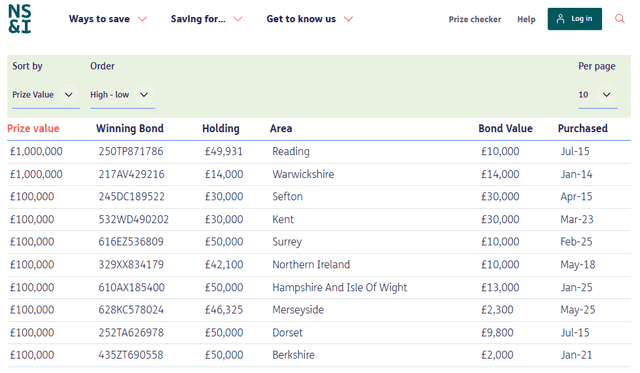Click bond value £9,800
This screenshot has width=640, height=373.
[x=497, y=333]
